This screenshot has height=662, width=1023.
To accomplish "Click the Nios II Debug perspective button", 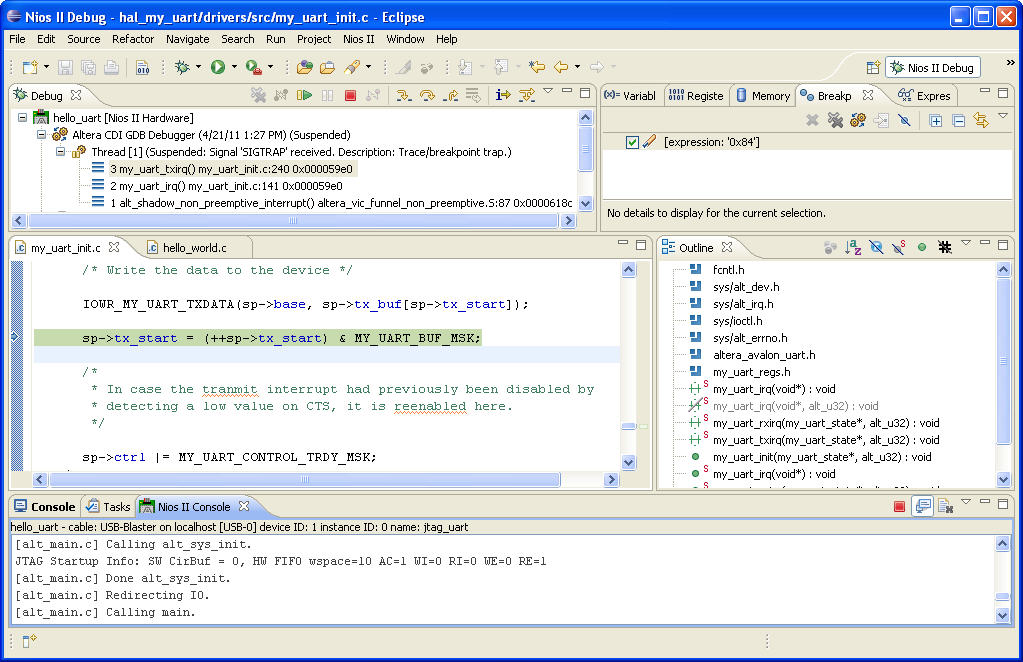I will pos(932,68).
